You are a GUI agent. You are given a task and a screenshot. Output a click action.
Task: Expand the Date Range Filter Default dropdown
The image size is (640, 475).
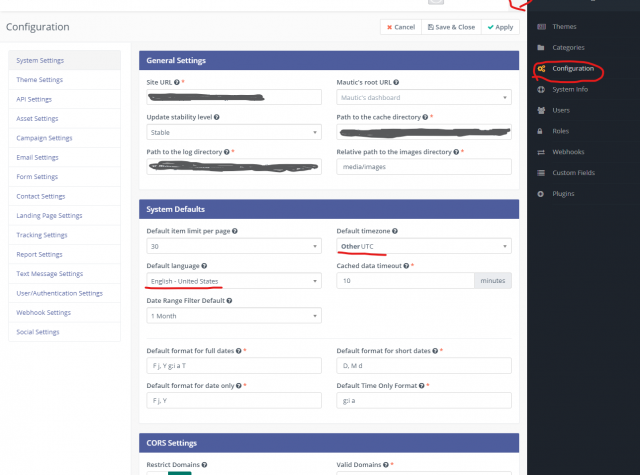pos(233,316)
